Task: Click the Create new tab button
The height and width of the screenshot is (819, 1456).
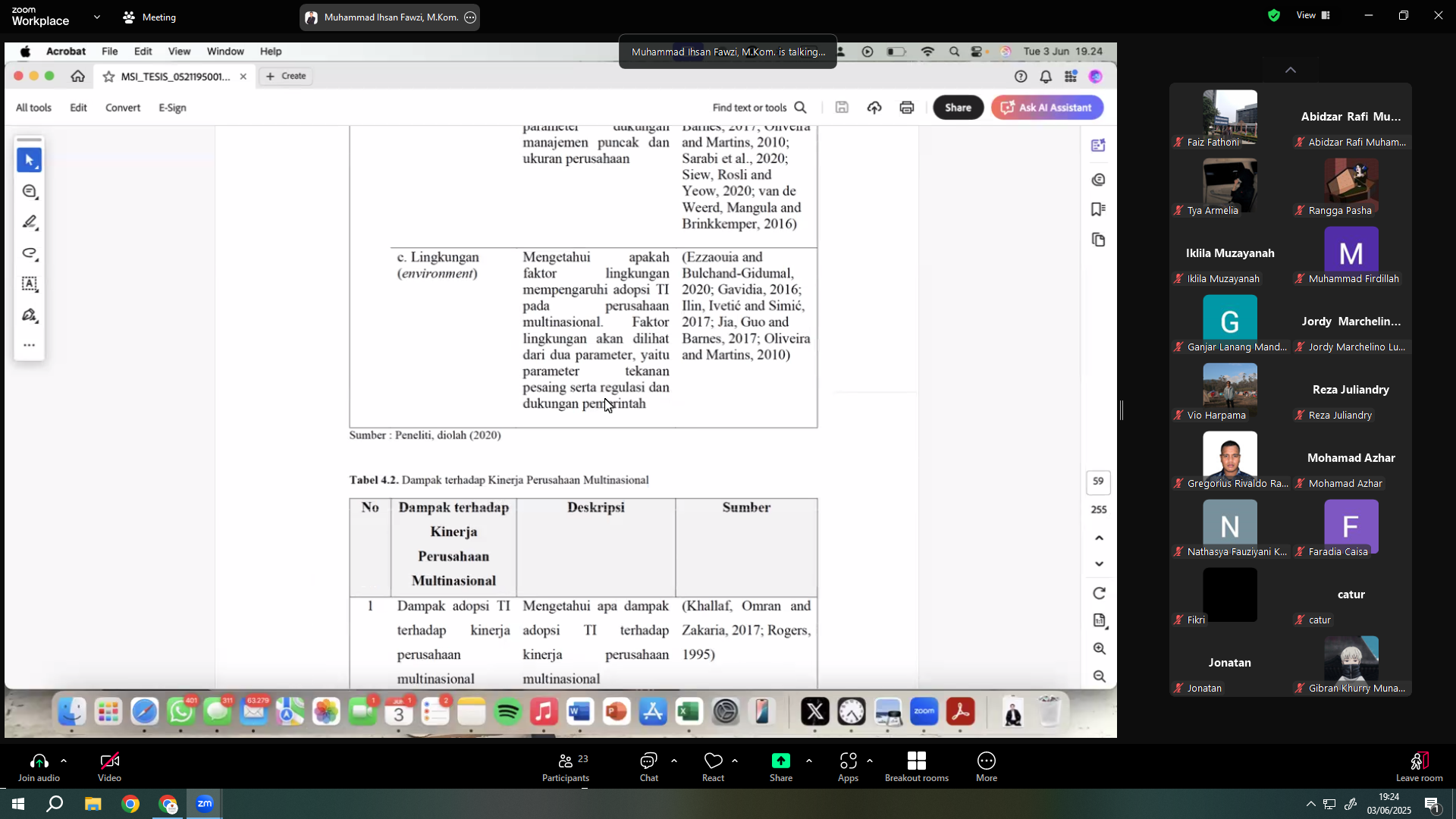Action: (286, 76)
